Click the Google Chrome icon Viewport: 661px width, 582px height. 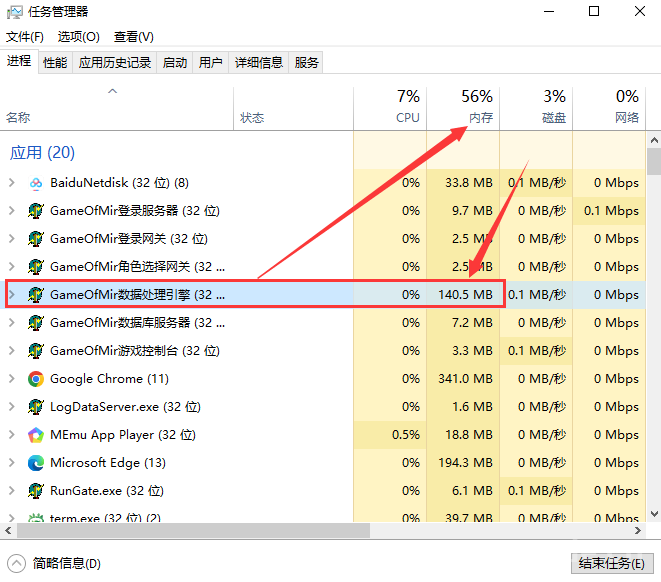36,379
